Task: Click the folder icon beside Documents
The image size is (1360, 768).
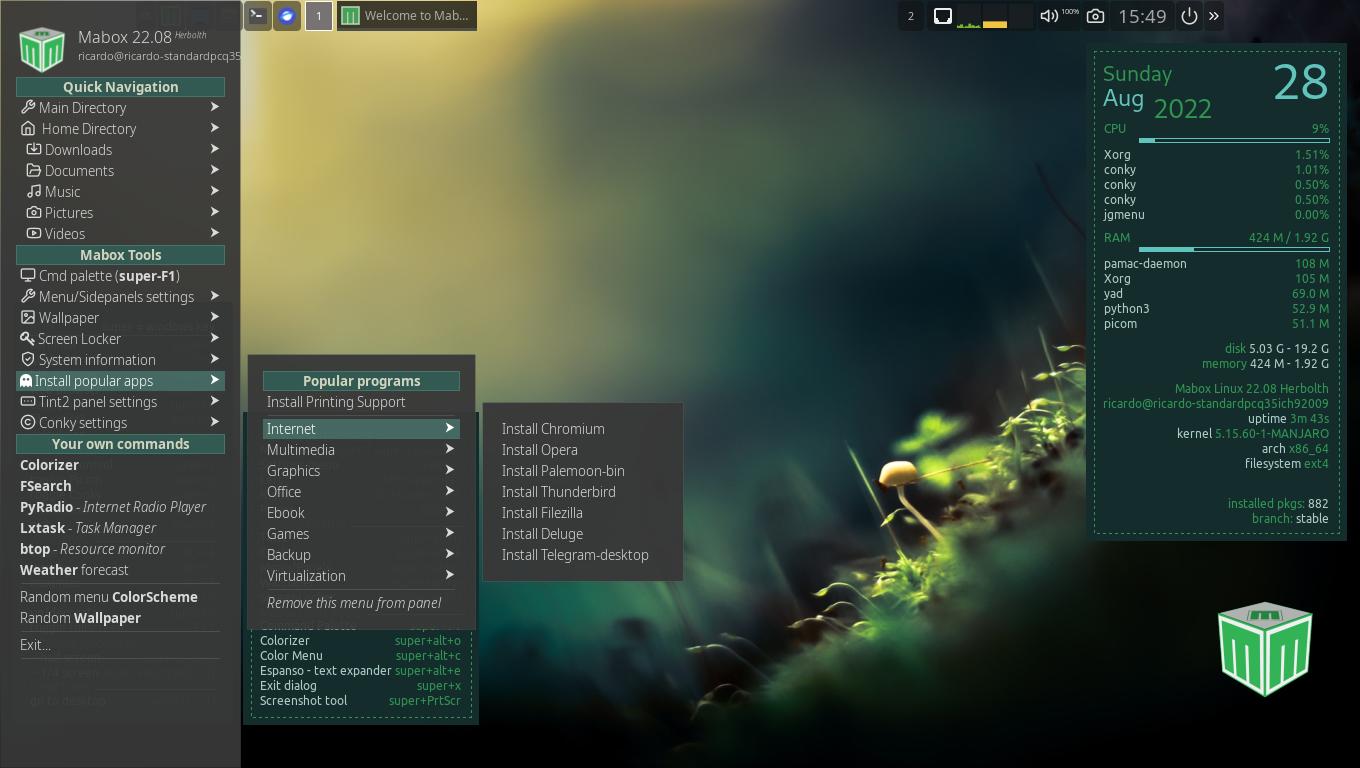Action: 34,170
